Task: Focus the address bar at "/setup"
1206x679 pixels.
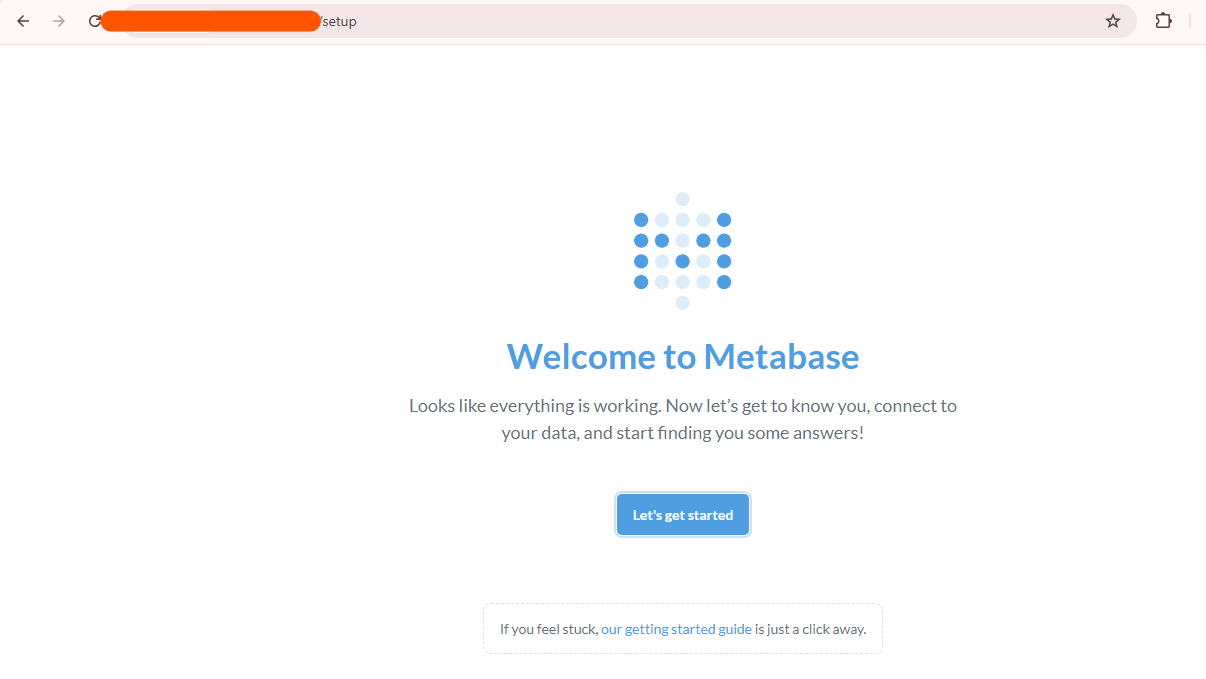Action: tap(337, 21)
